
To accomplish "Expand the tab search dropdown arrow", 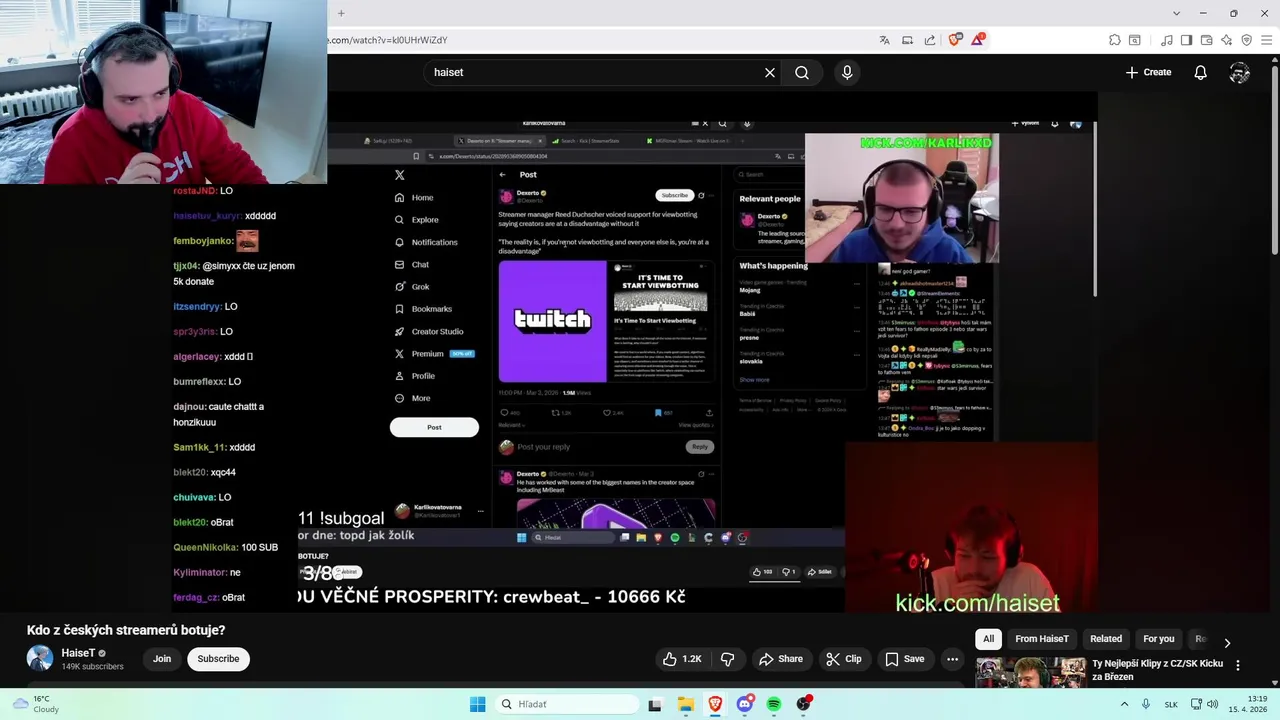I will 1175,13.
